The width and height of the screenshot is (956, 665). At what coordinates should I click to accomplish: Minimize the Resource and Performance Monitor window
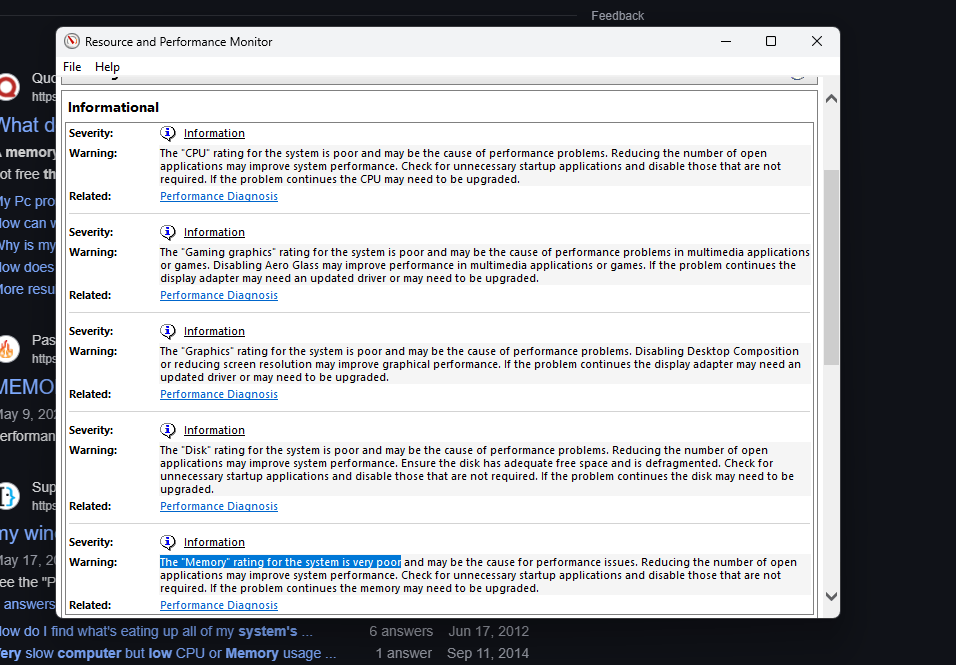click(x=726, y=41)
